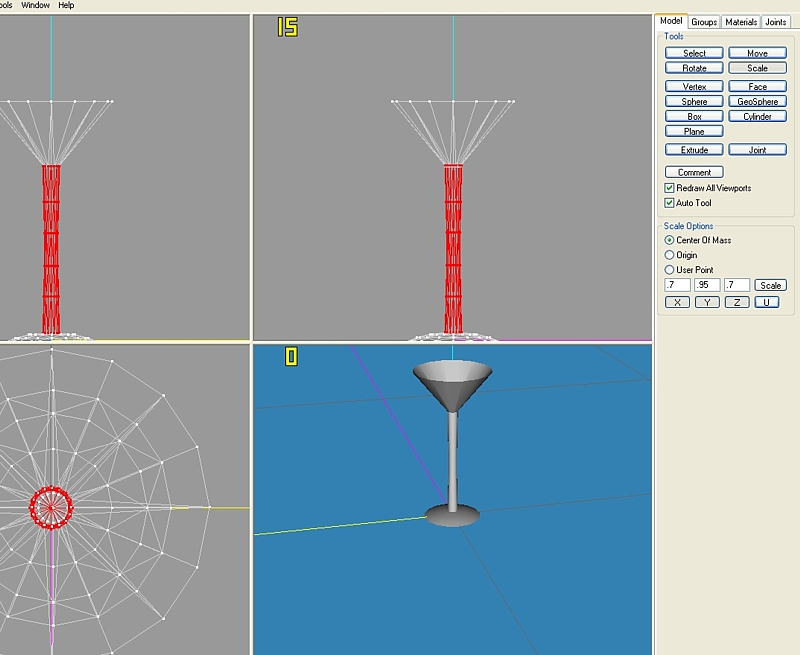Create a GeoSphere primitive
Image resolution: width=800 pixels, height=655 pixels.
(x=757, y=102)
